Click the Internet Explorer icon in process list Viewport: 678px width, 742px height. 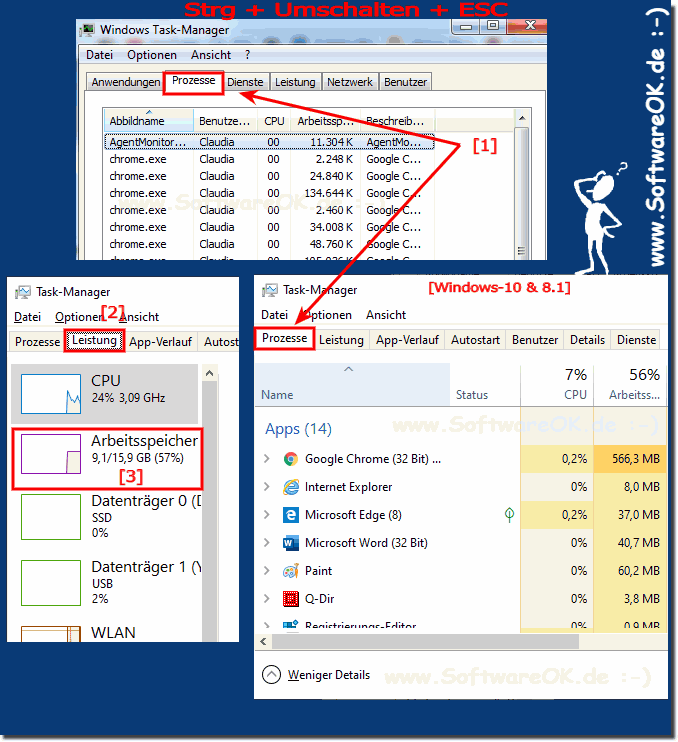coord(291,486)
